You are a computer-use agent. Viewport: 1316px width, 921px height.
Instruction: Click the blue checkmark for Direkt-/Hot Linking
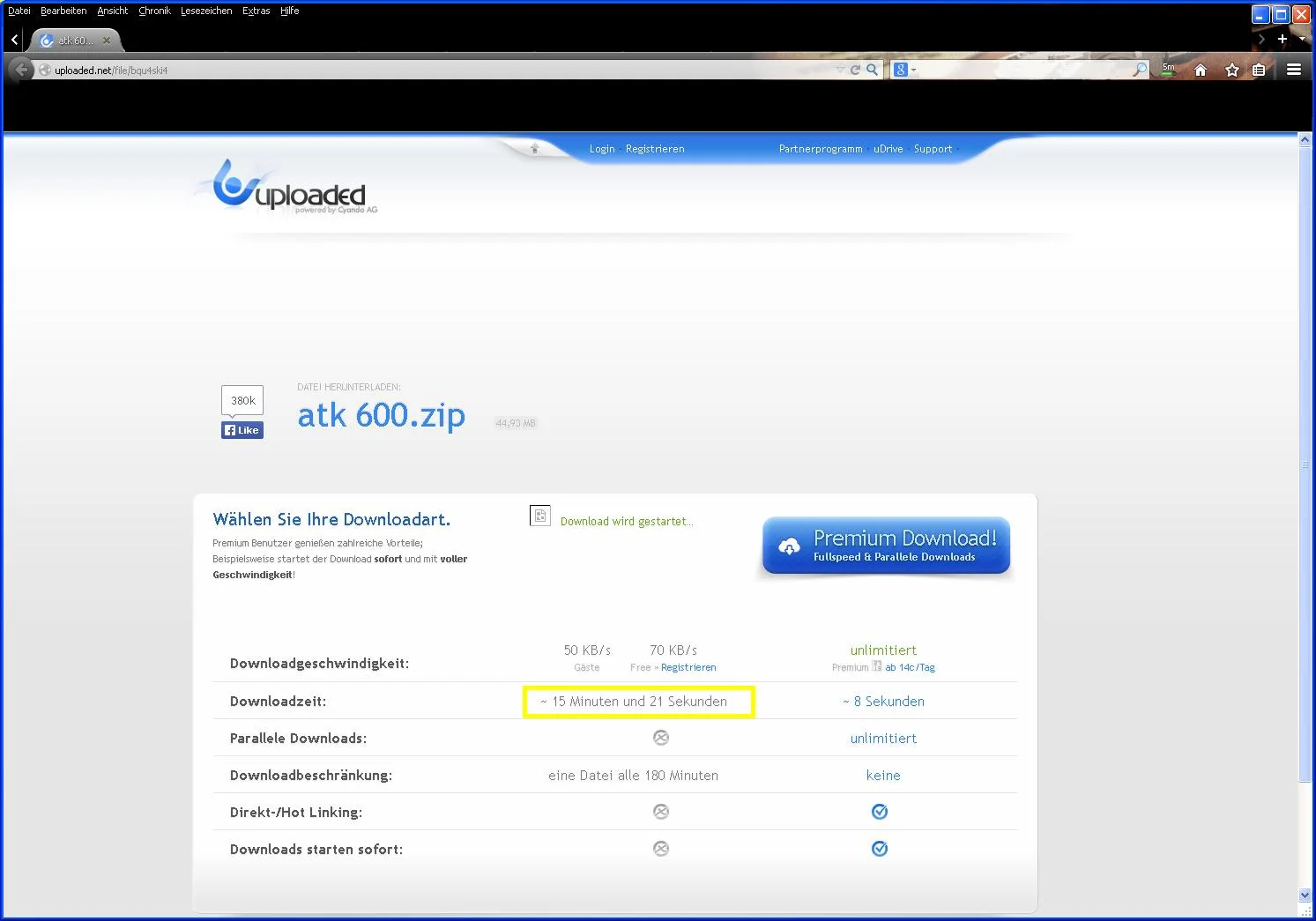coord(879,811)
